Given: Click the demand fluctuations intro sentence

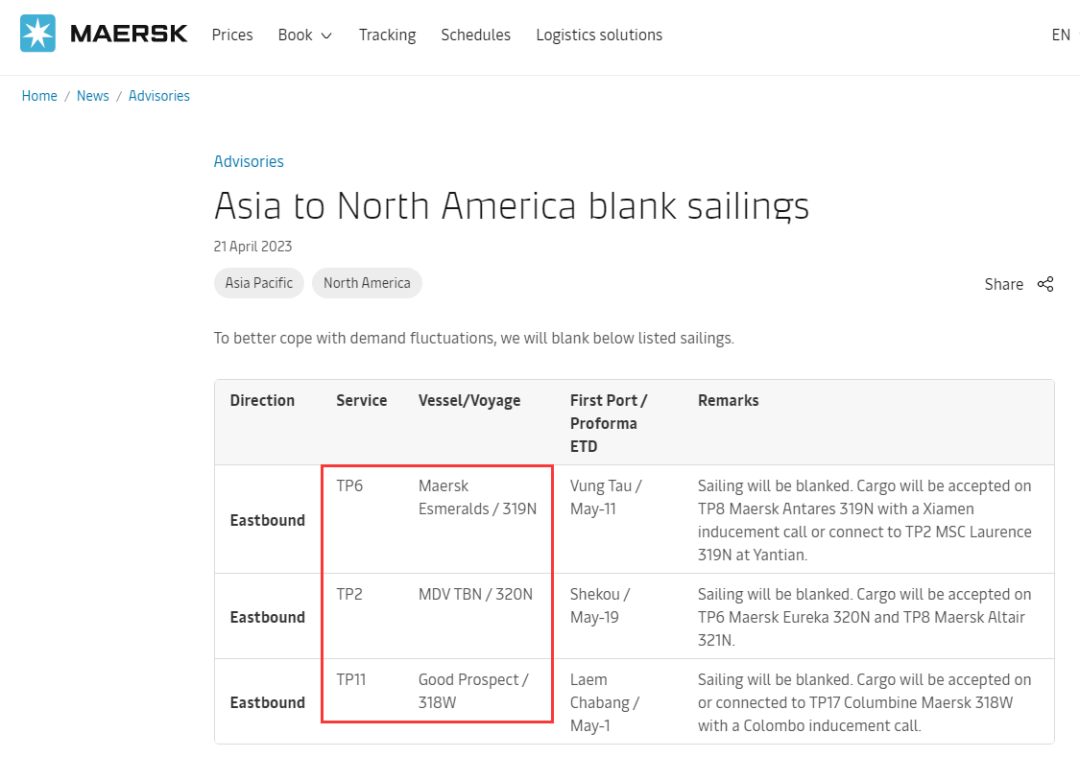Looking at the screenshot, I should click(474, 338).
